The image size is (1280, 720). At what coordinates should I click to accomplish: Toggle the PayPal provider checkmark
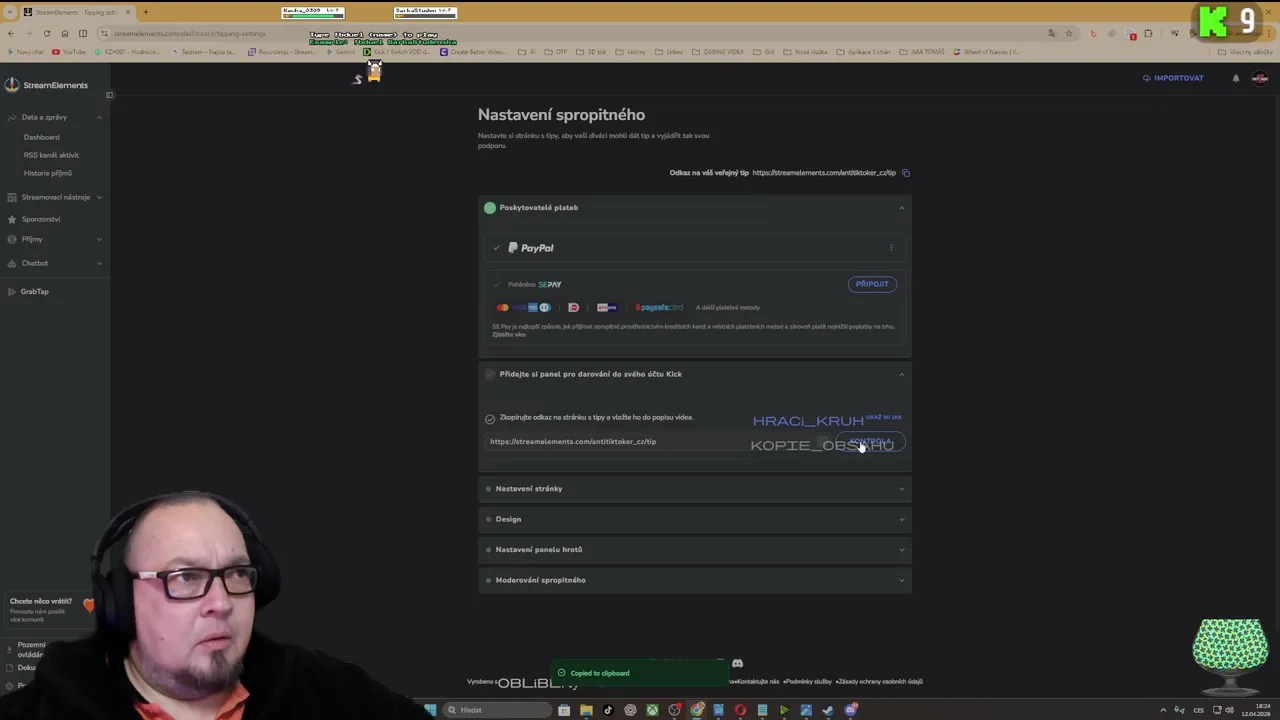click(x=496, y=248)
